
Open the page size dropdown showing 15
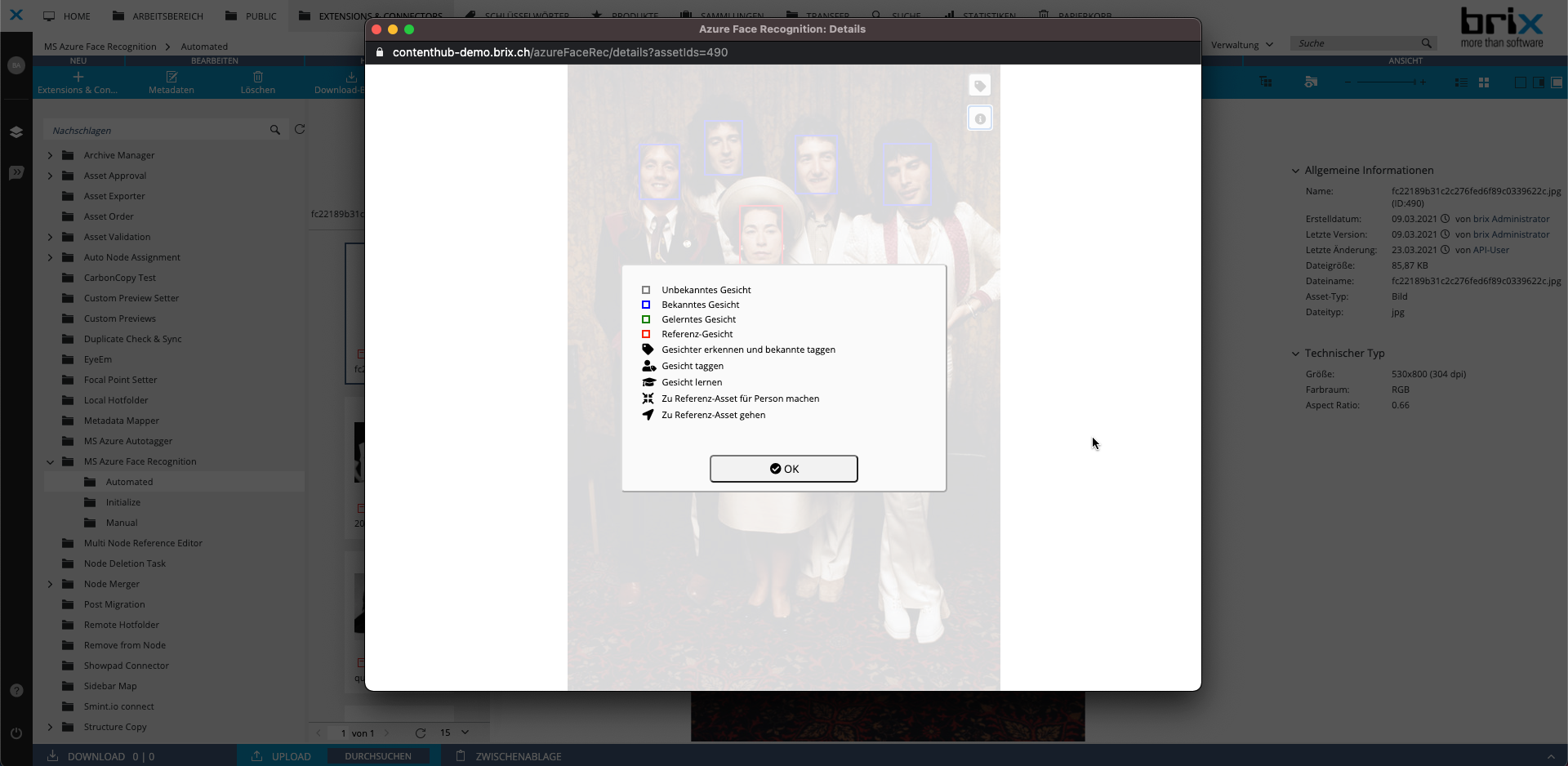(454, 733)
